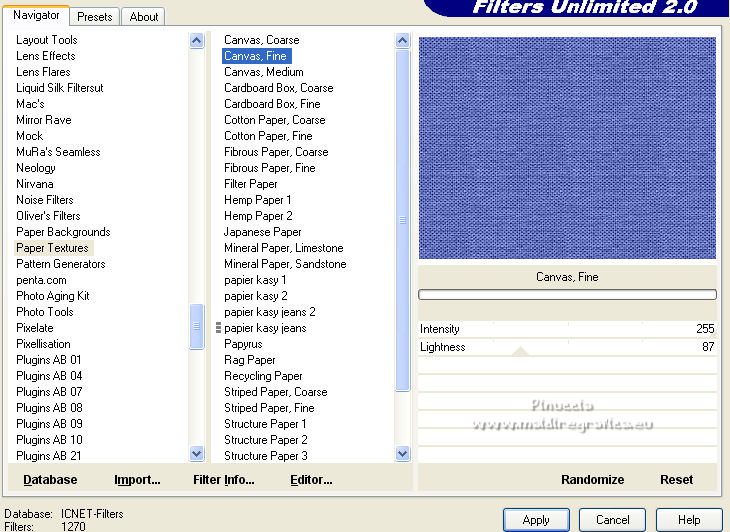730x532 pixels.
Task: Click the Canvas, Fine preview image
Action: pos(567,148)
